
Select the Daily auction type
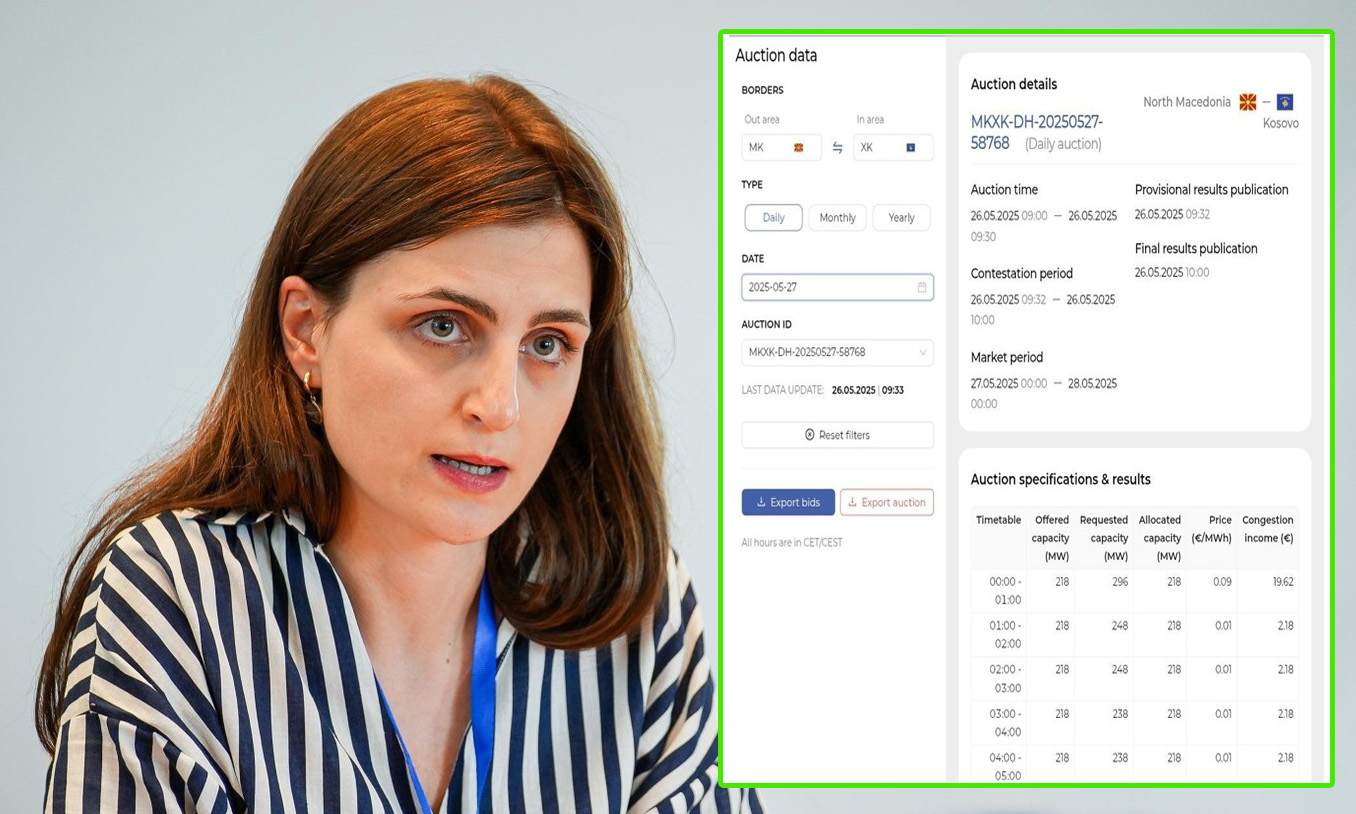tap(773, 218)
